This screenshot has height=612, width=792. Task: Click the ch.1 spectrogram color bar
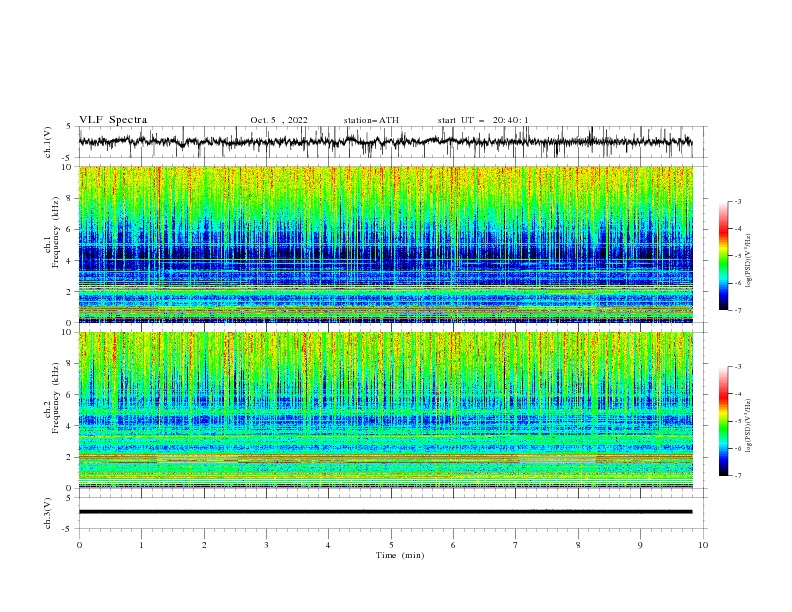[723, 256]
